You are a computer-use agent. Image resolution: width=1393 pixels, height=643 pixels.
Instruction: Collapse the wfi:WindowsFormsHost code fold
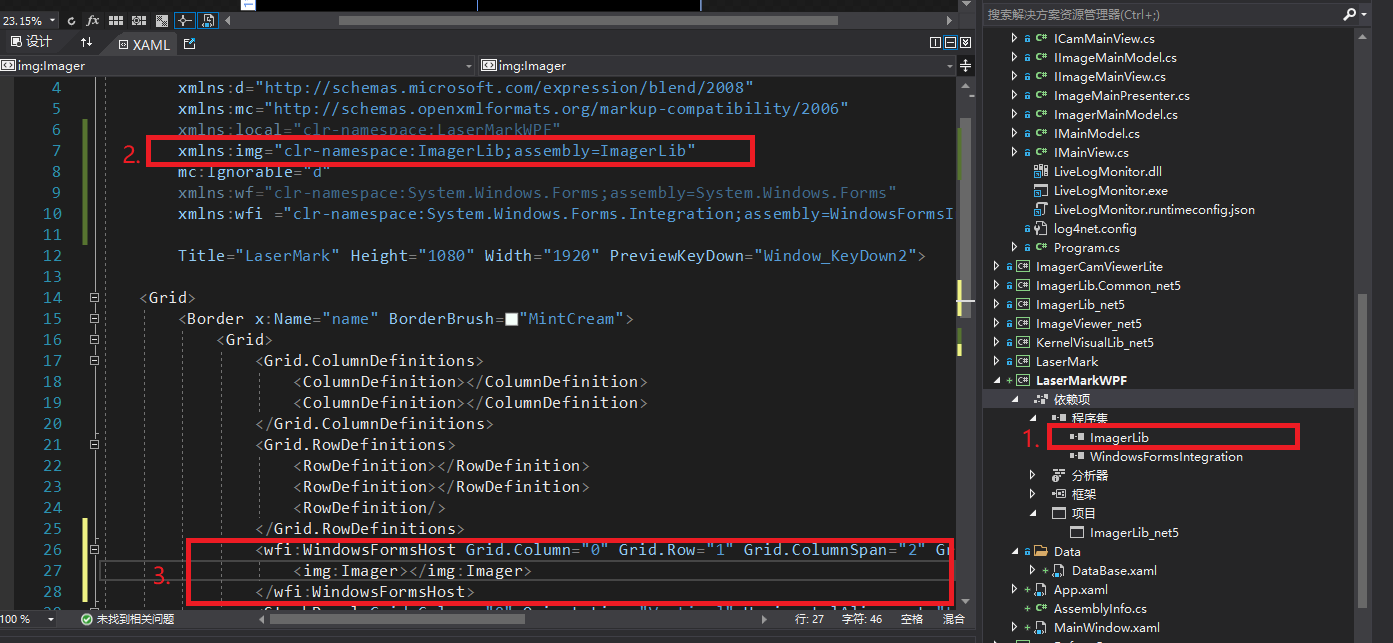(x=93, y=549)
